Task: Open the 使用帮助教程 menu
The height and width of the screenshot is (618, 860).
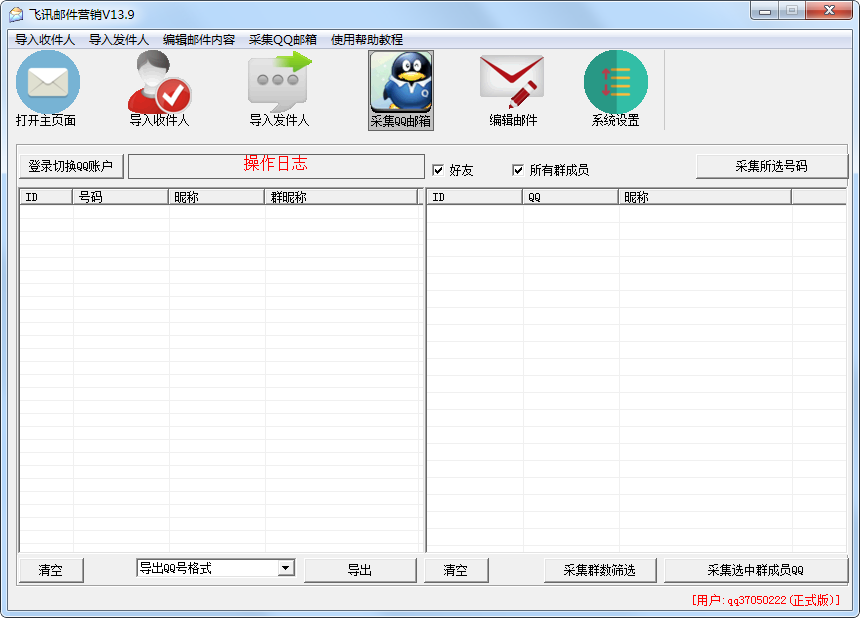Action: coord(367,39)
